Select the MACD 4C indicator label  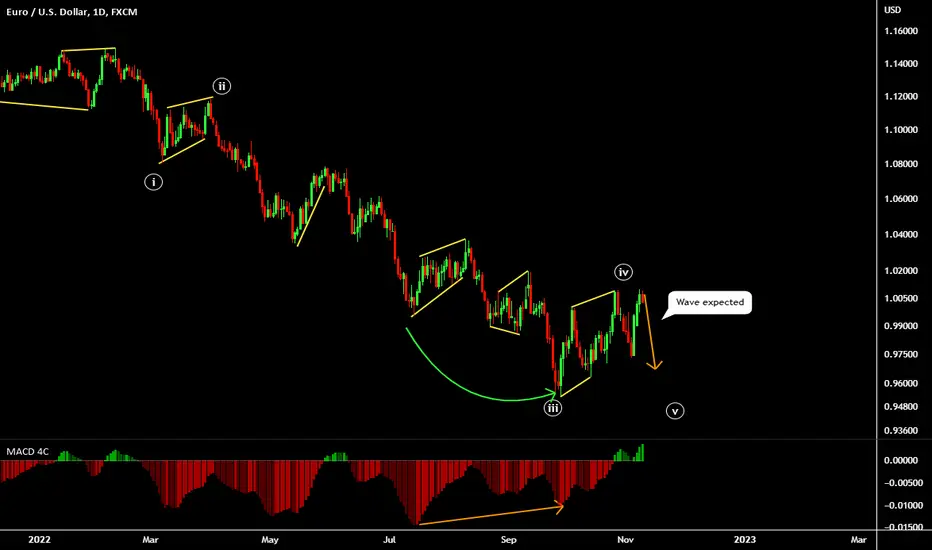tap(27, 452)
